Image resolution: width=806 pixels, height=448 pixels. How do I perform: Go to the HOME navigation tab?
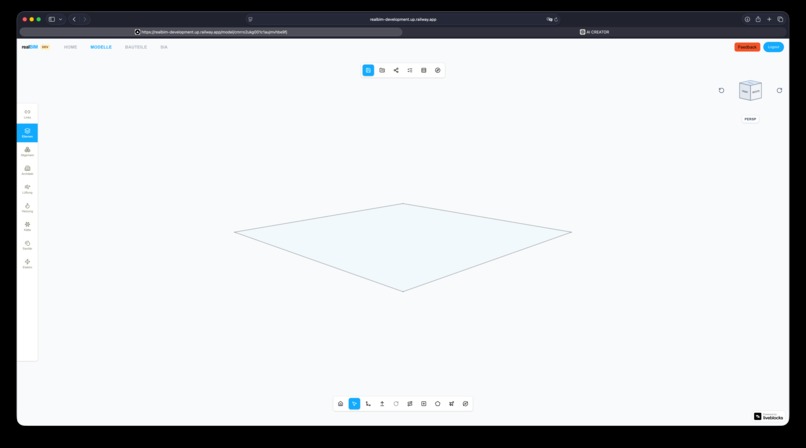[70, 47]
